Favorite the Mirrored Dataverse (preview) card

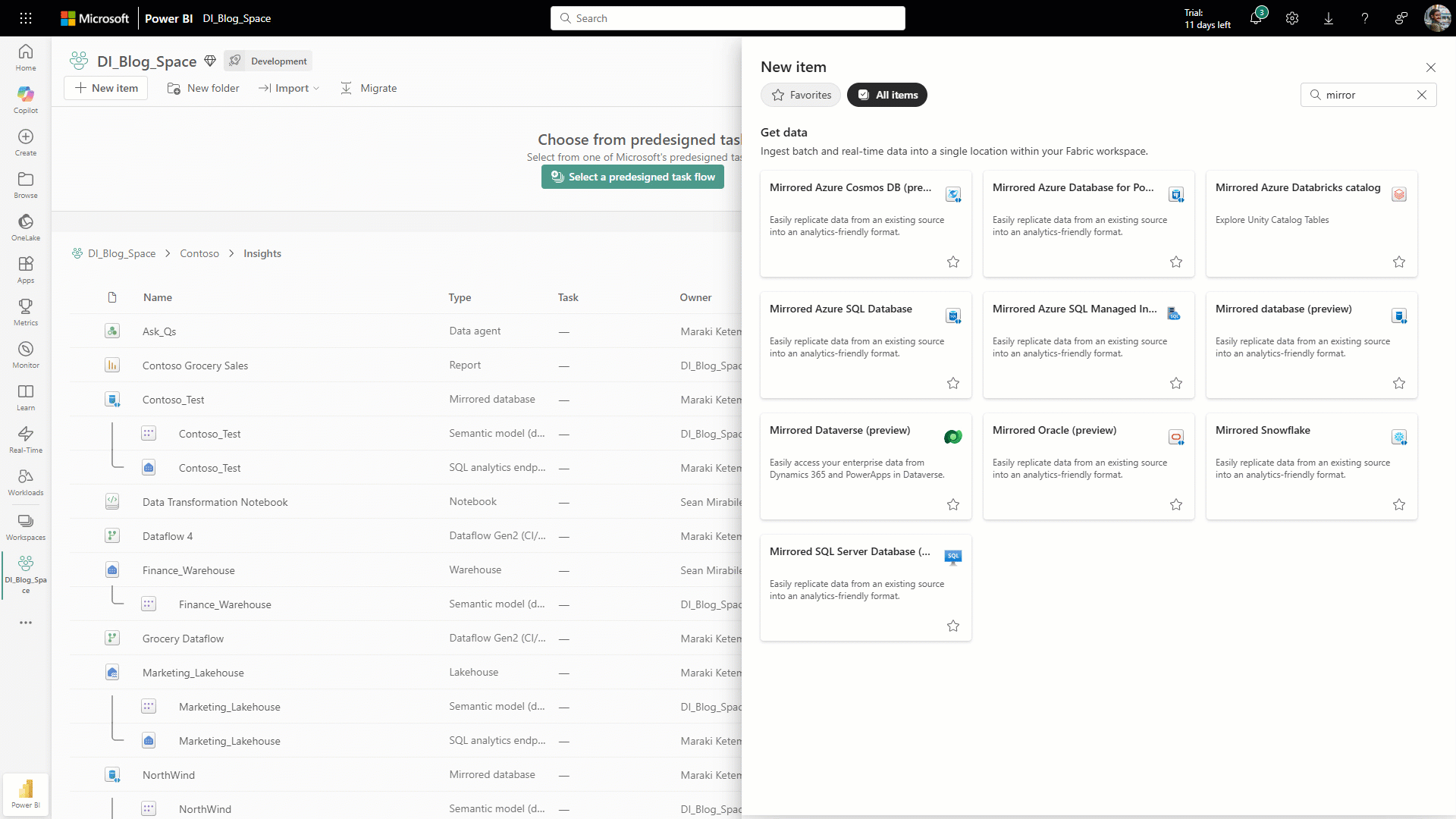[953, 504]
